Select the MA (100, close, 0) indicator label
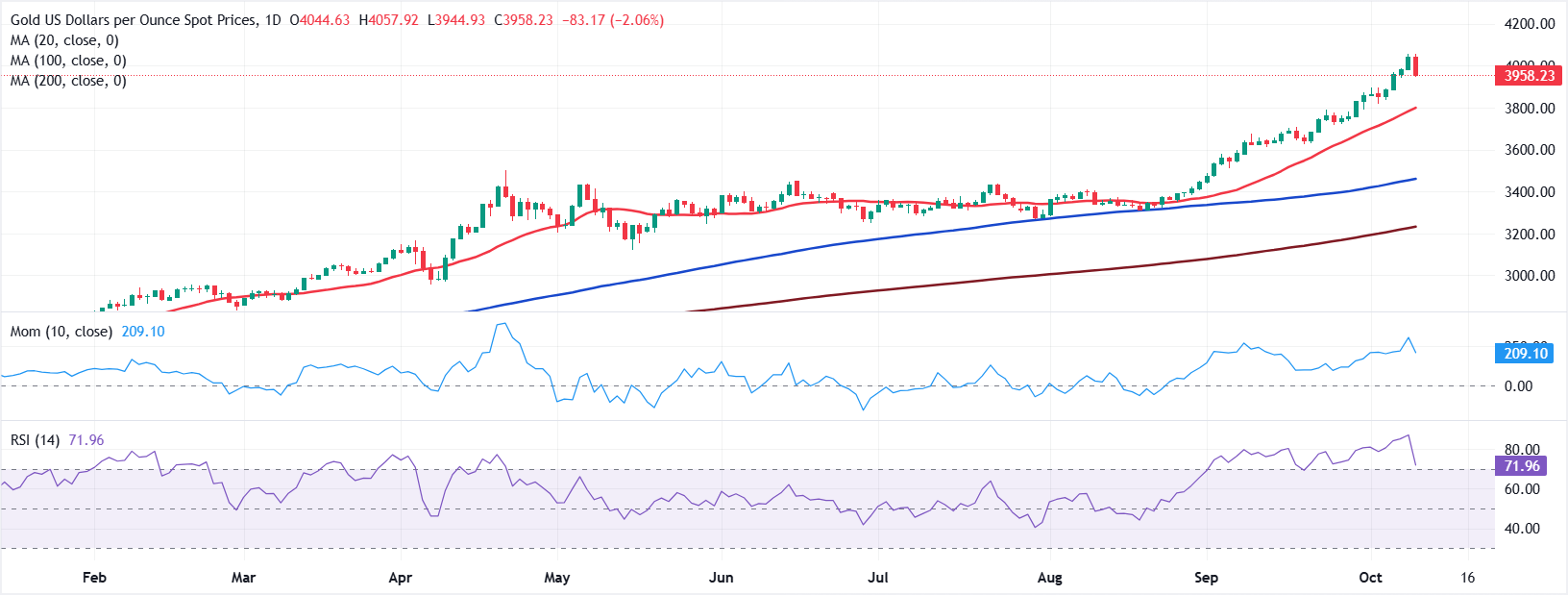The image size is (1568, 595). [68, 61]
